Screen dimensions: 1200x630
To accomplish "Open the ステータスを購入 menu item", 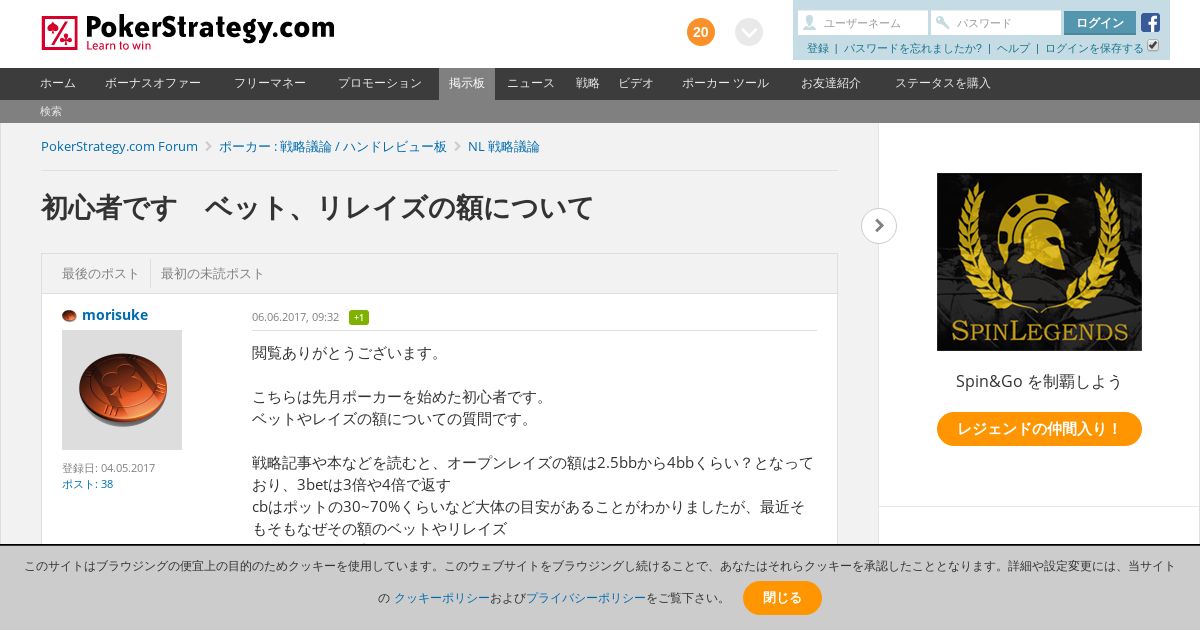I will (x=943, y=83).
